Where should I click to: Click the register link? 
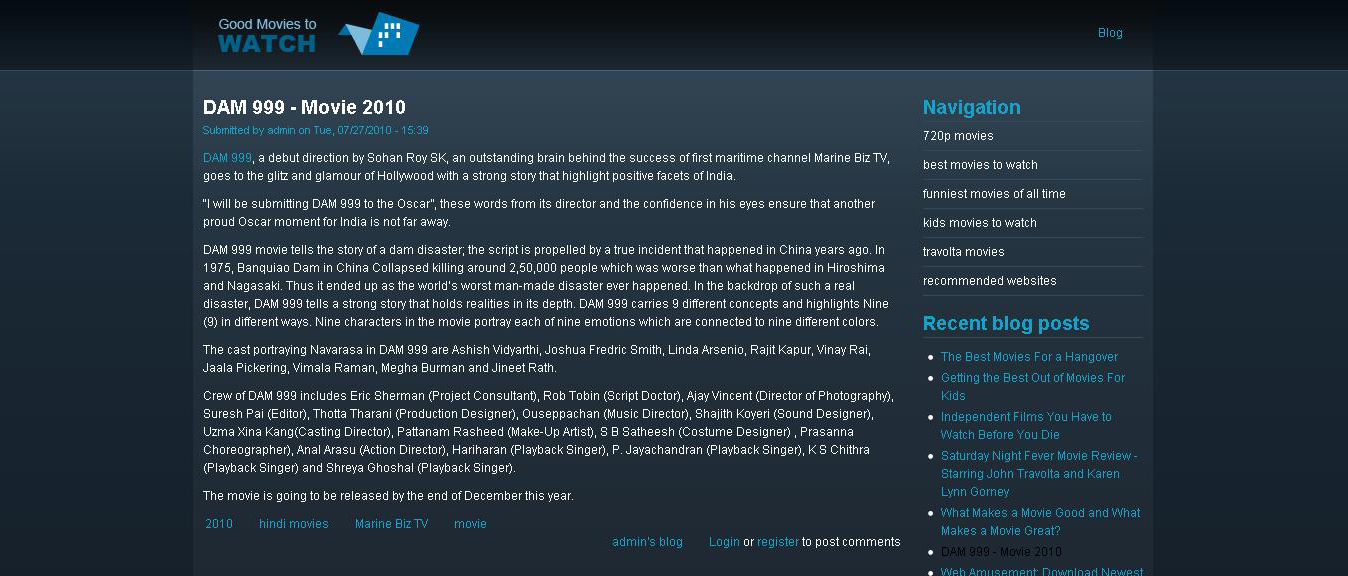(777, 542)
